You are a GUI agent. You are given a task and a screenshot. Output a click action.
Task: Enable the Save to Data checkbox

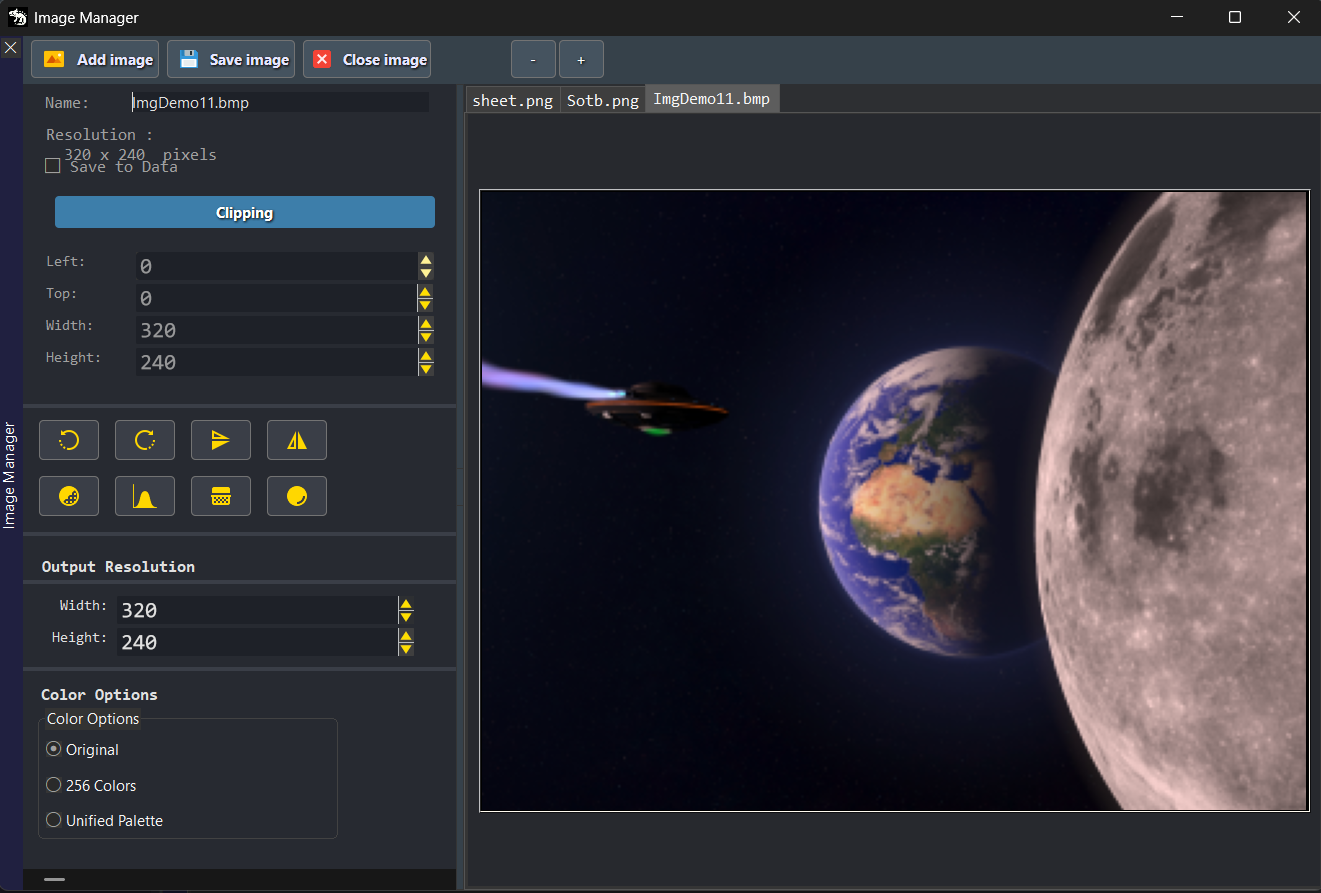coord(52,165)
